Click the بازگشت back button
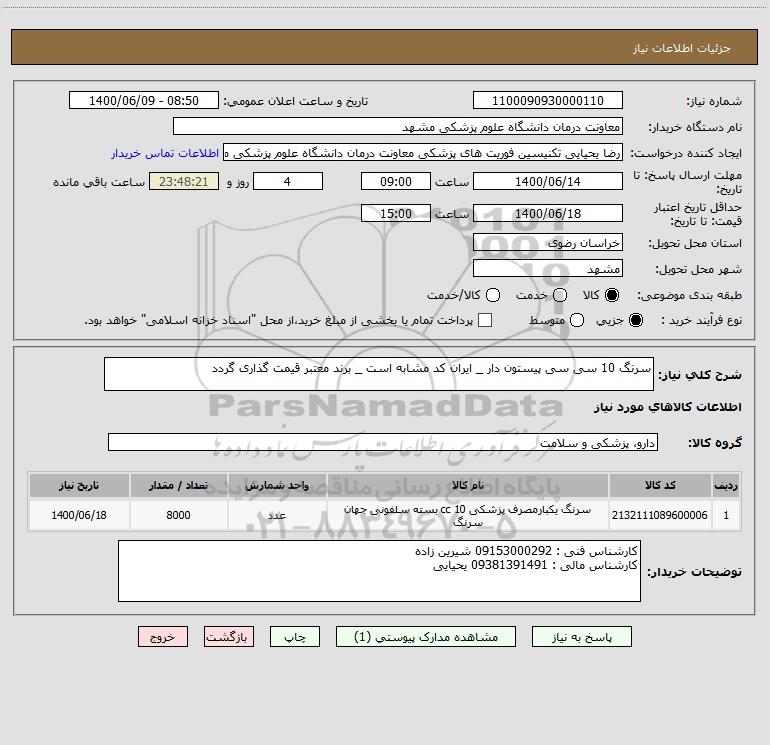Screen dimensions: 770x745 229,637
